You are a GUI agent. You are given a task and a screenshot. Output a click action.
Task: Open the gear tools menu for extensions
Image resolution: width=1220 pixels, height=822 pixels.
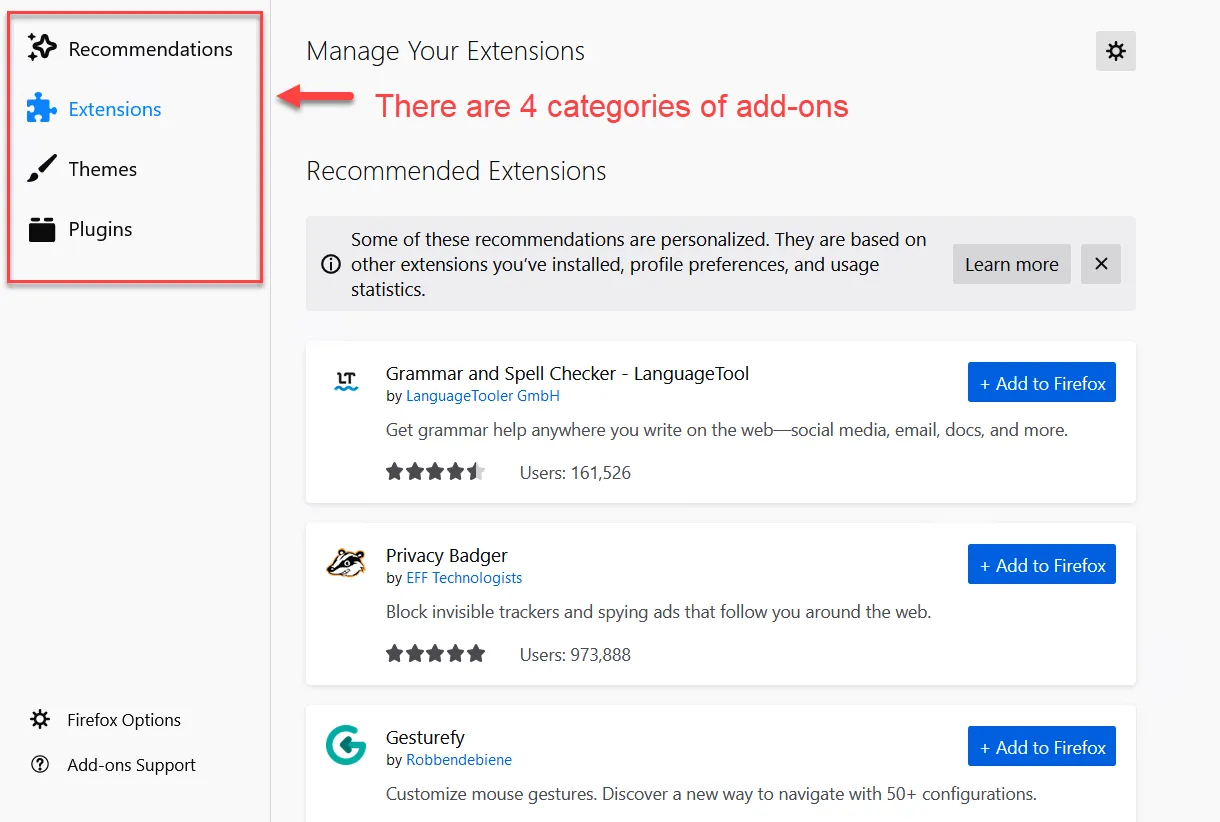point(1116,51)
